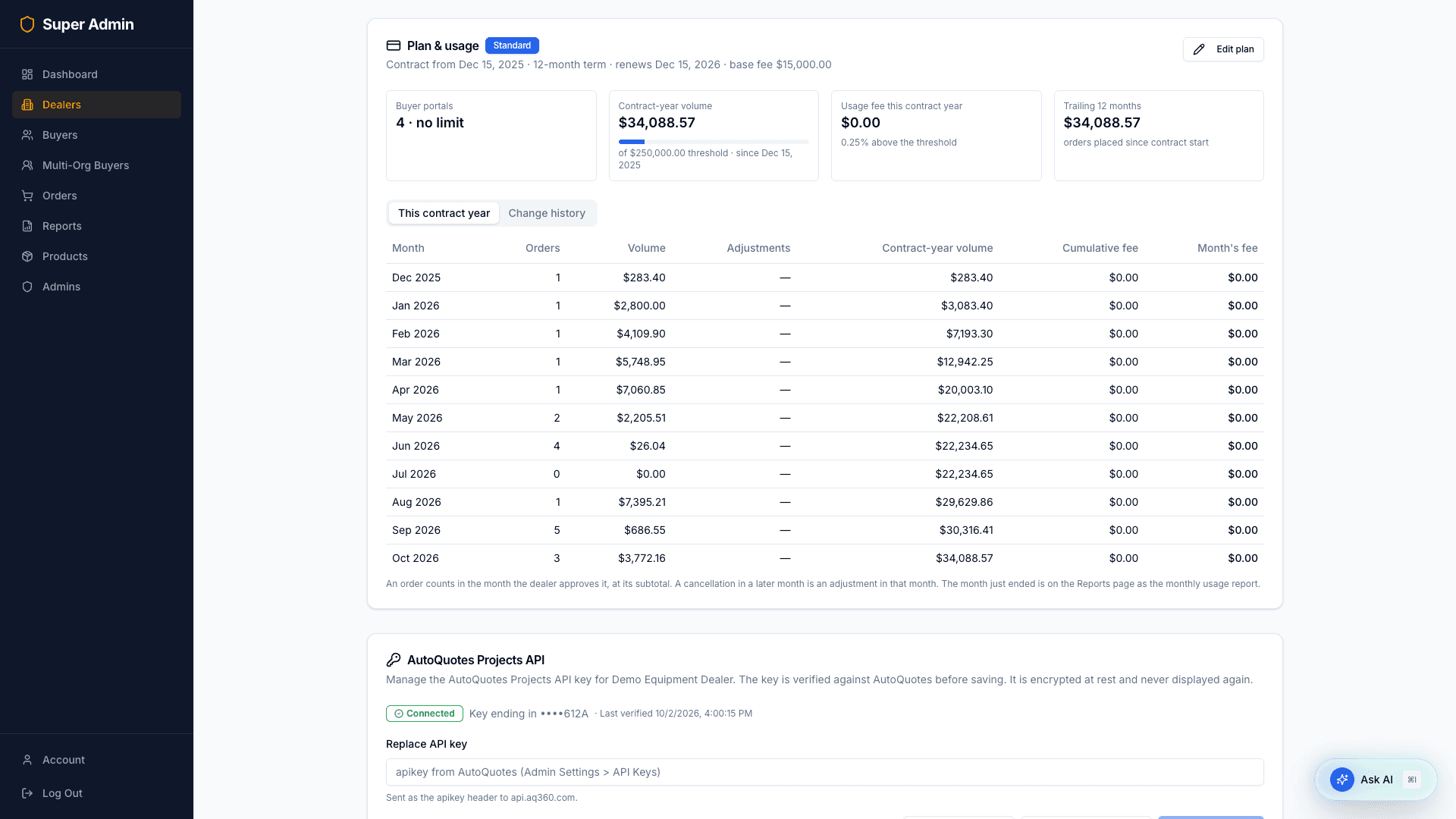
Task: Click the credit card icon beside Plan & usage
Action: coord(394,45)
